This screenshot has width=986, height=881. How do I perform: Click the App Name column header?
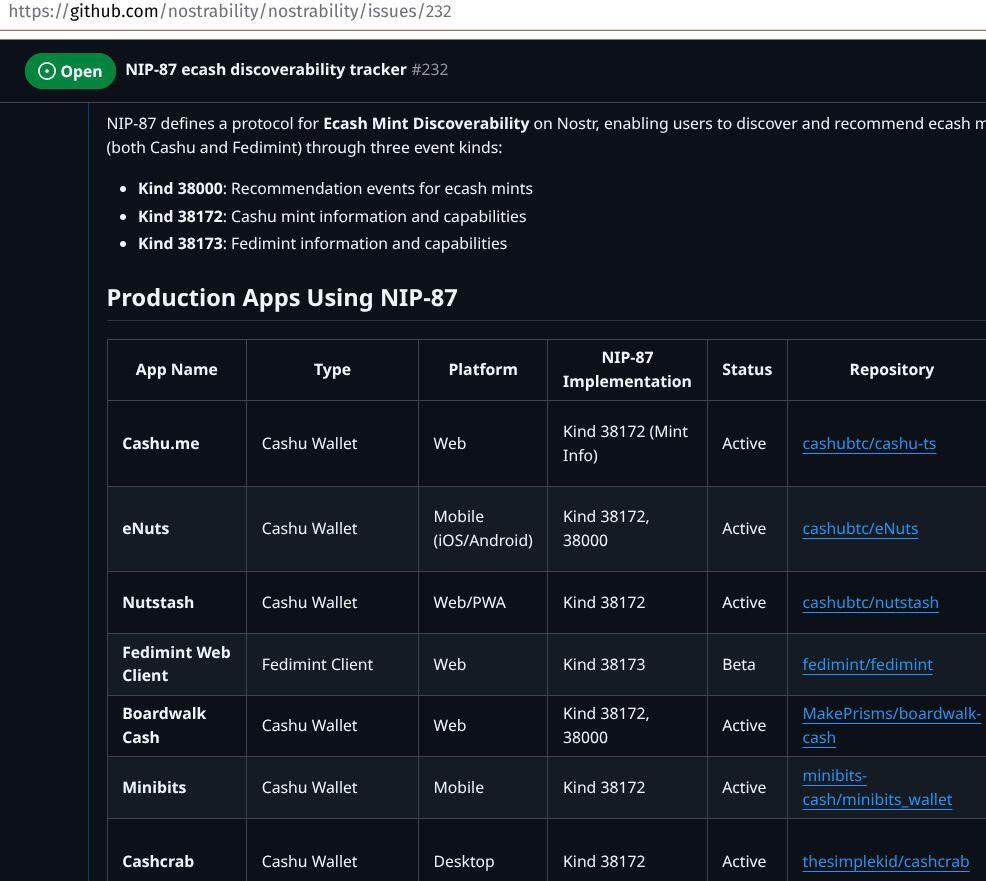[x=177, y=370]
